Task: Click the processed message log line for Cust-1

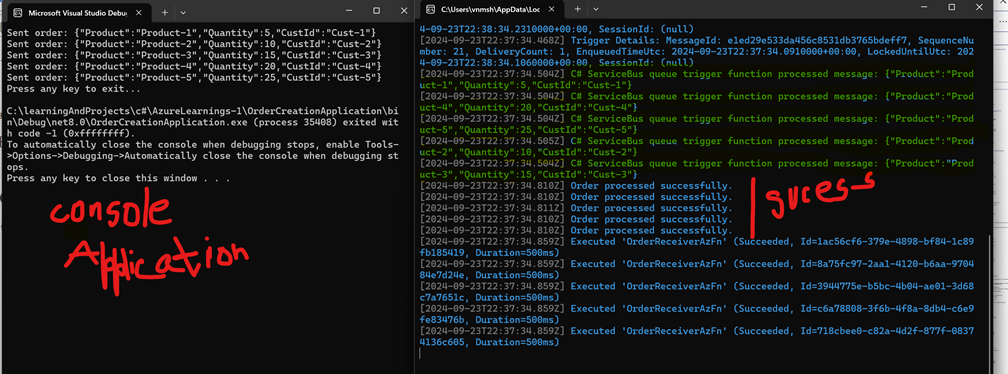Action: (696, 79)
